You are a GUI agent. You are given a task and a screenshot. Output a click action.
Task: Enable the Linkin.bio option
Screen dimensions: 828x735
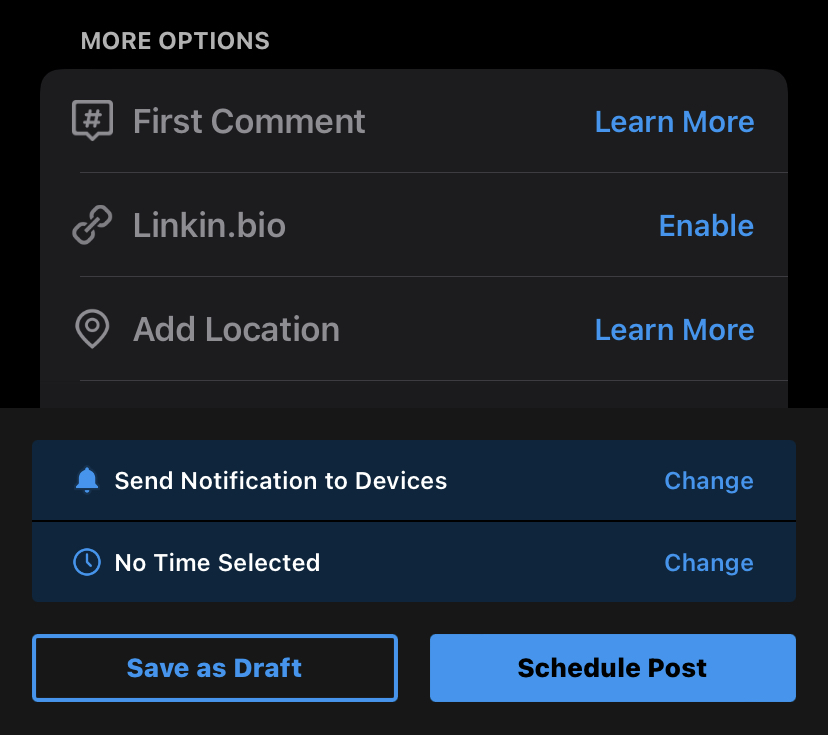pos(706,226)
